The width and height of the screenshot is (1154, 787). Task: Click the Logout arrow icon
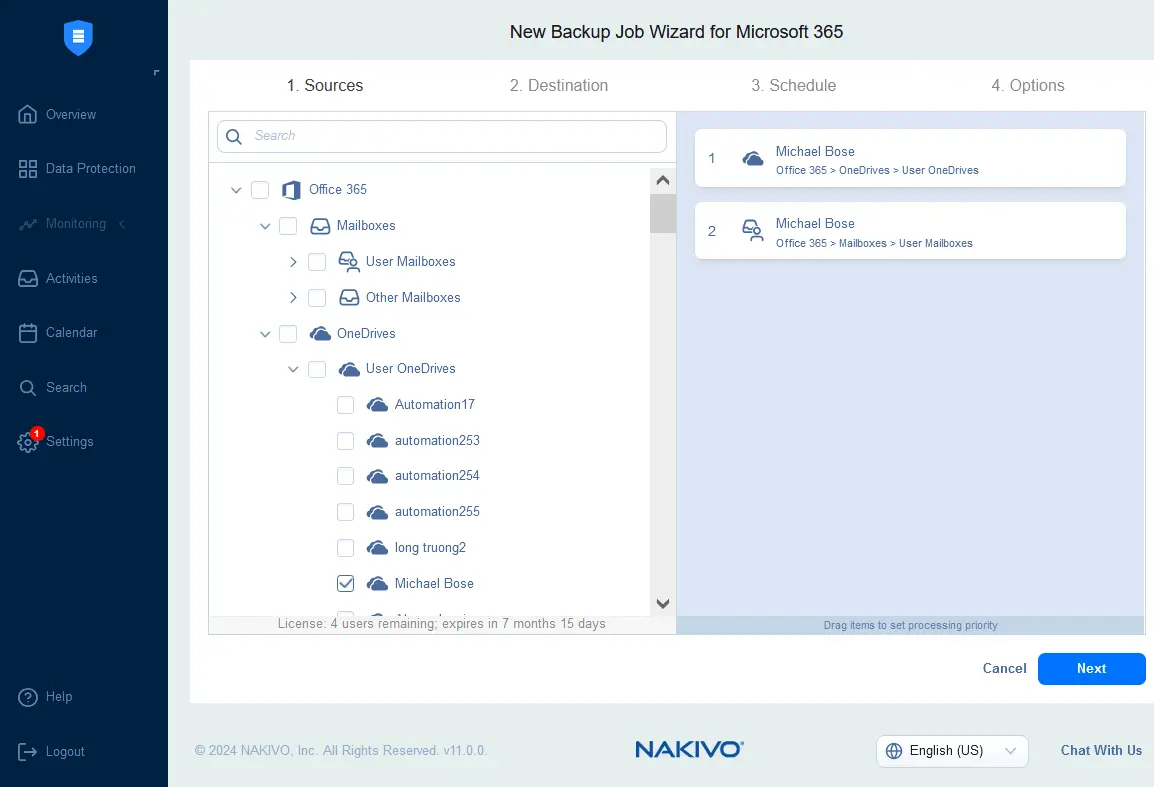pyautogui.click(x=27, y=752)
